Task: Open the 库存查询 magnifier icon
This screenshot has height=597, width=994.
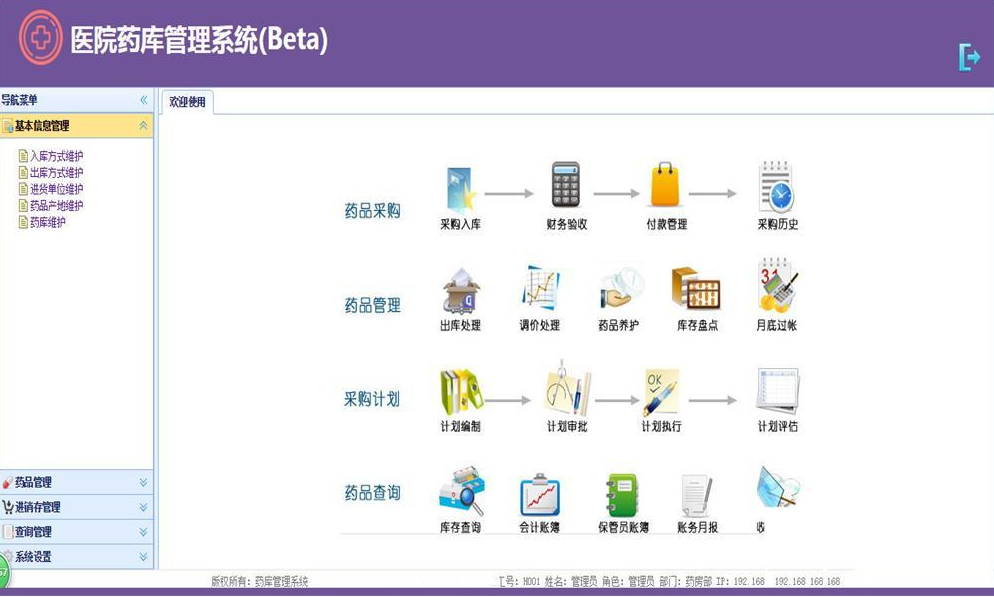Action: click(x=462, y=492)
